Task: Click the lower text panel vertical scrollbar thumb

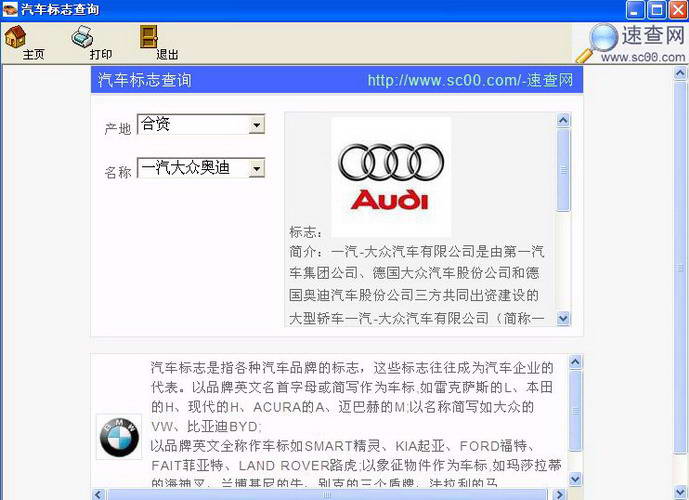Action: [576, 410]
